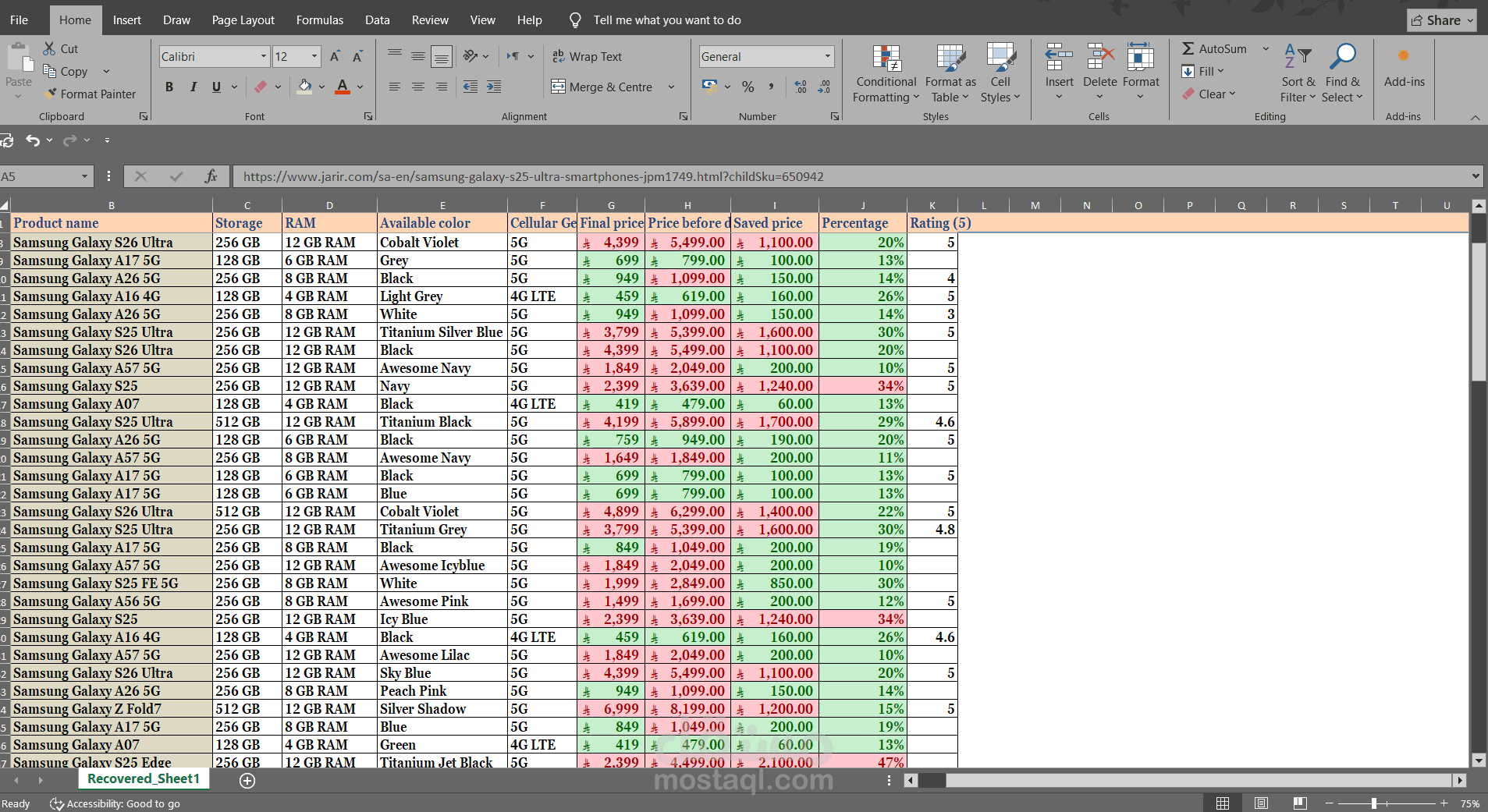Image resolution: width=1488 pixels, height=812 pixels.
Task: Click the Undo arrow in quick access
Action: pos(33,140)
